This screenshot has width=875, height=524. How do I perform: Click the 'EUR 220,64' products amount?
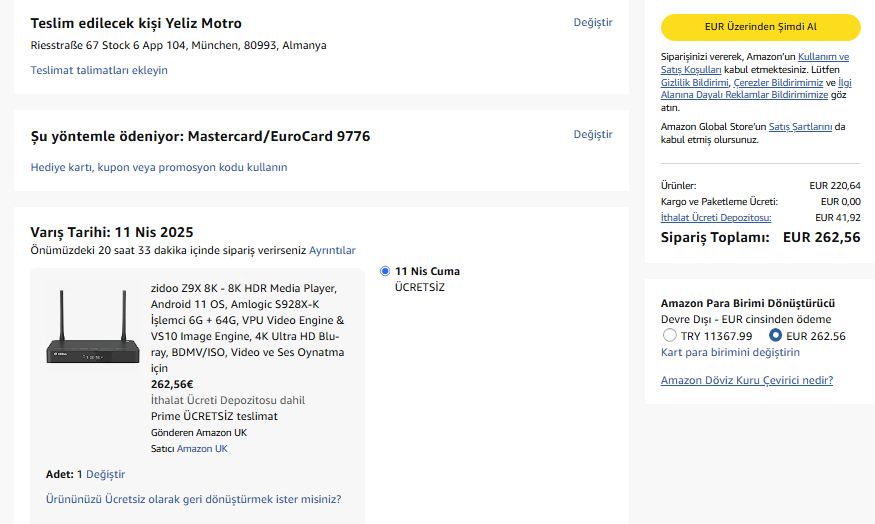[x=835, y=186]
